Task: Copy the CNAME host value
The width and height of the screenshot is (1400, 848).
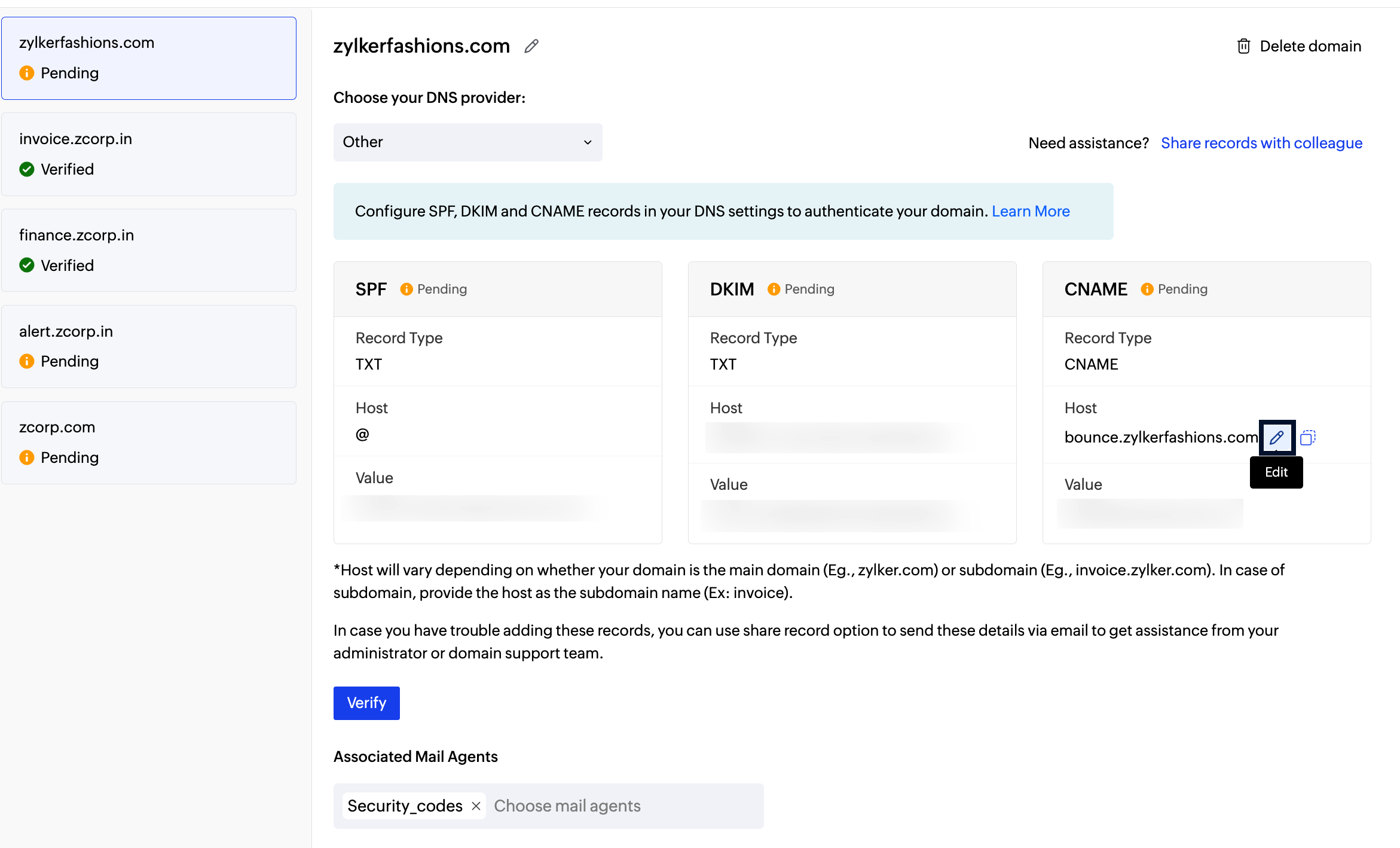Action: 1307,438
